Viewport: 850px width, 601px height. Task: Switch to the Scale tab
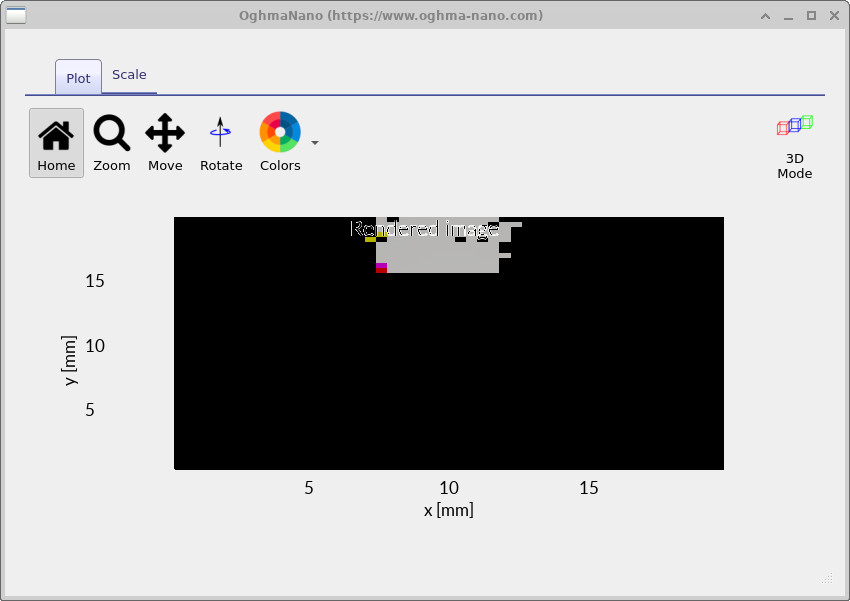[x=129, y=74]
